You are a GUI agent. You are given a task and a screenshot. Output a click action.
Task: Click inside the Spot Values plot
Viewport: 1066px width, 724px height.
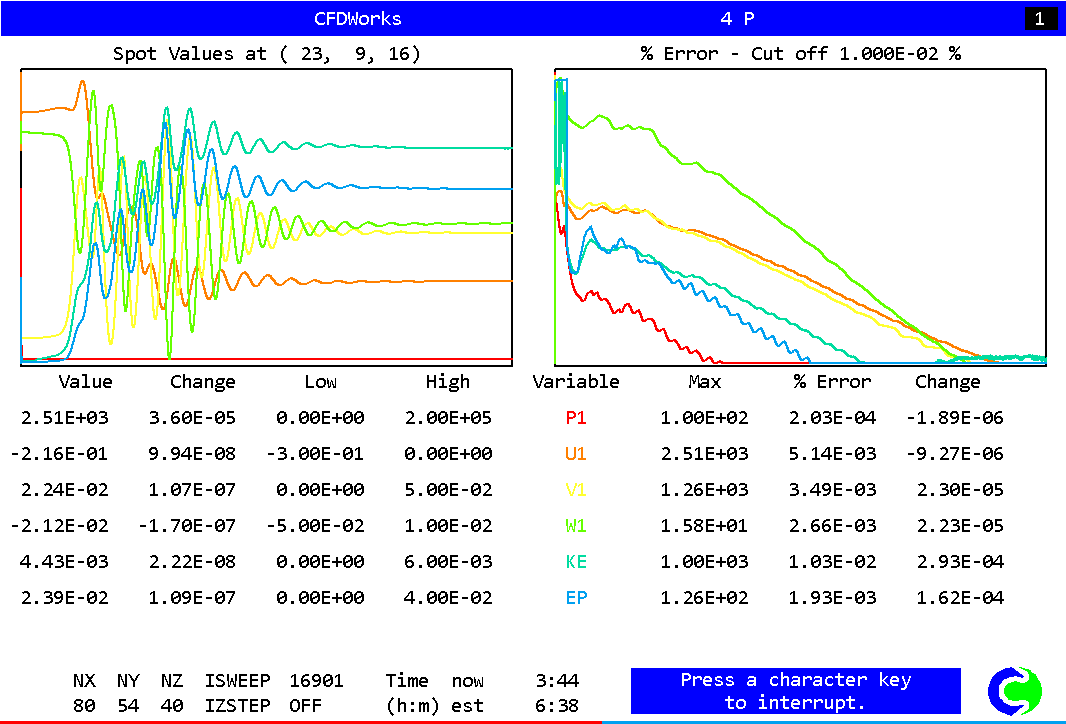point(266,216)
